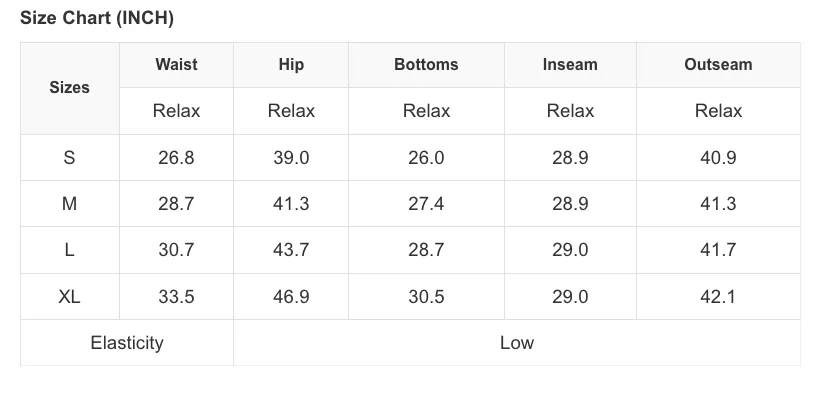Screen dimensions: 826x398
Task: Click the 26.8 waist value for S
Action: point(176,157)
